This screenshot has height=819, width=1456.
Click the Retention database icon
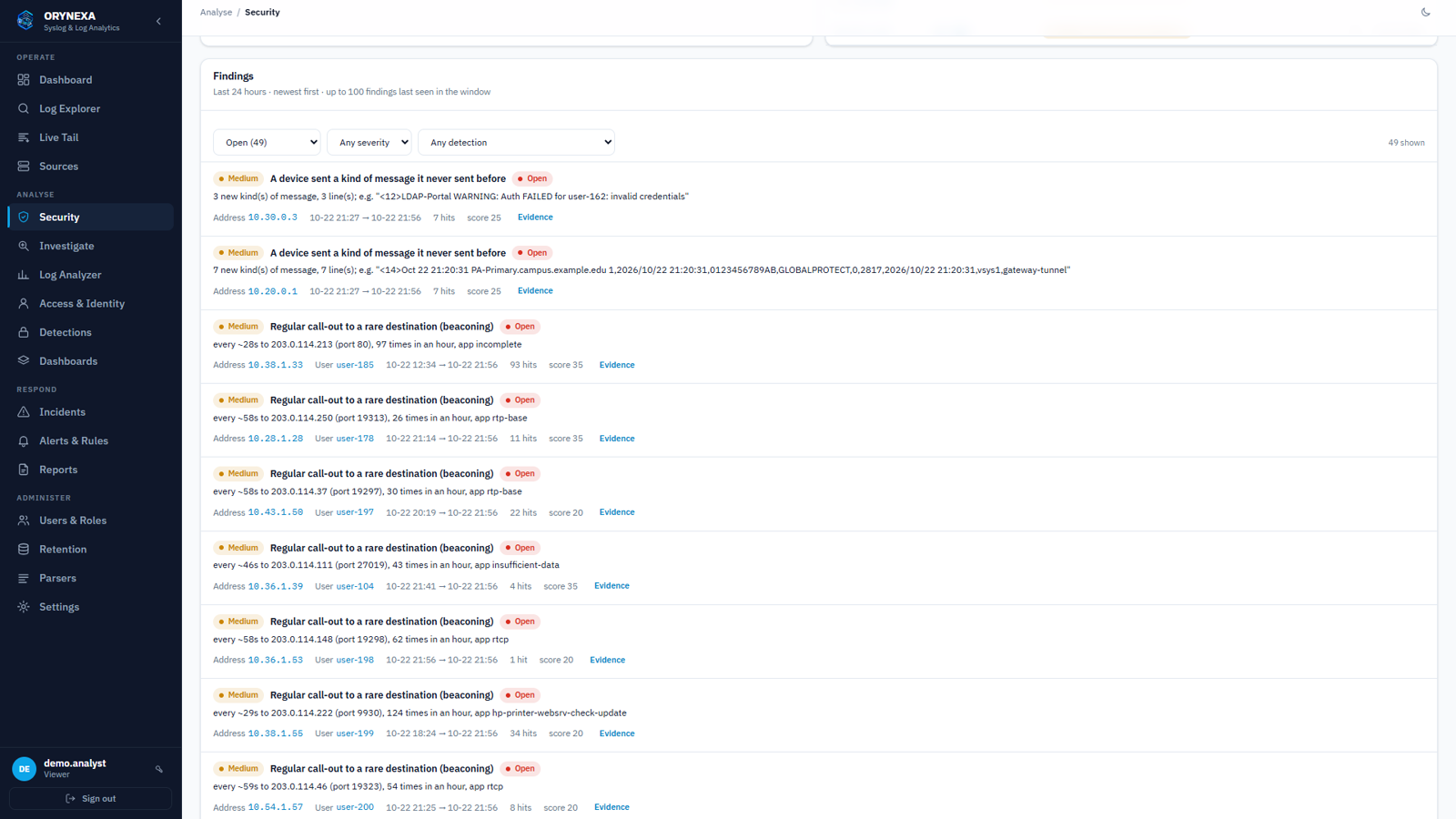[24, 550]
